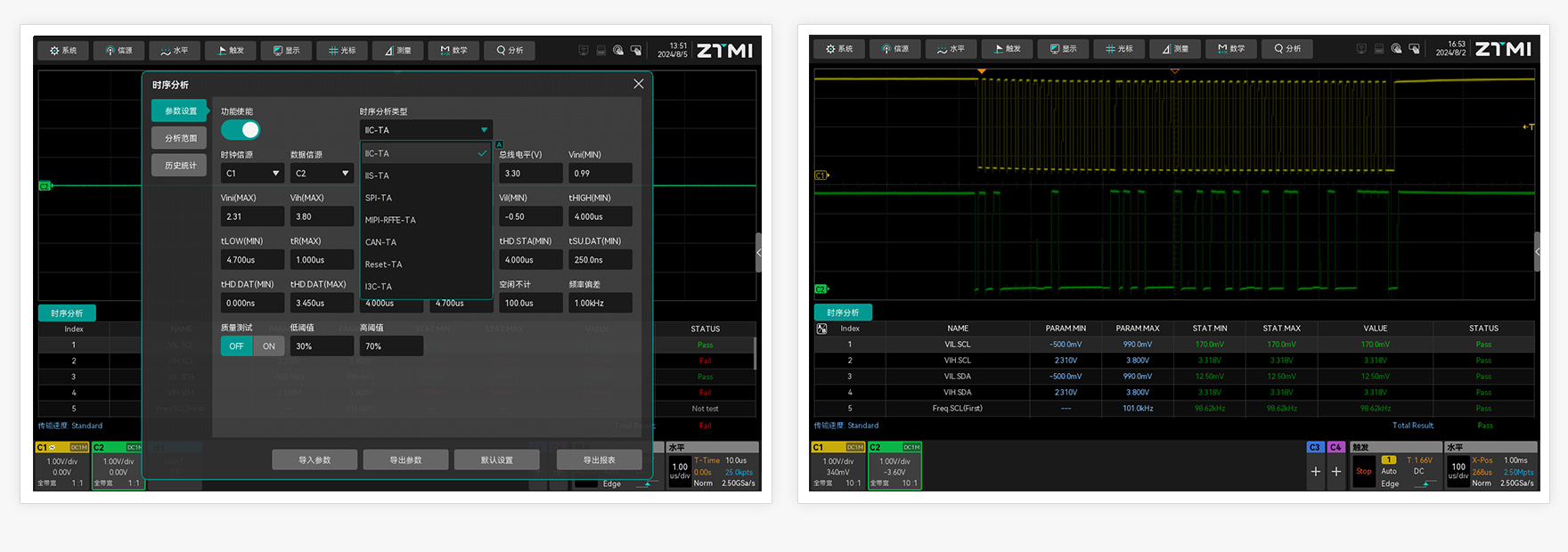1568x552 pixels.
Task: Expand the 时序分析类型 IIC-TA dropdown
Action: 426,130
